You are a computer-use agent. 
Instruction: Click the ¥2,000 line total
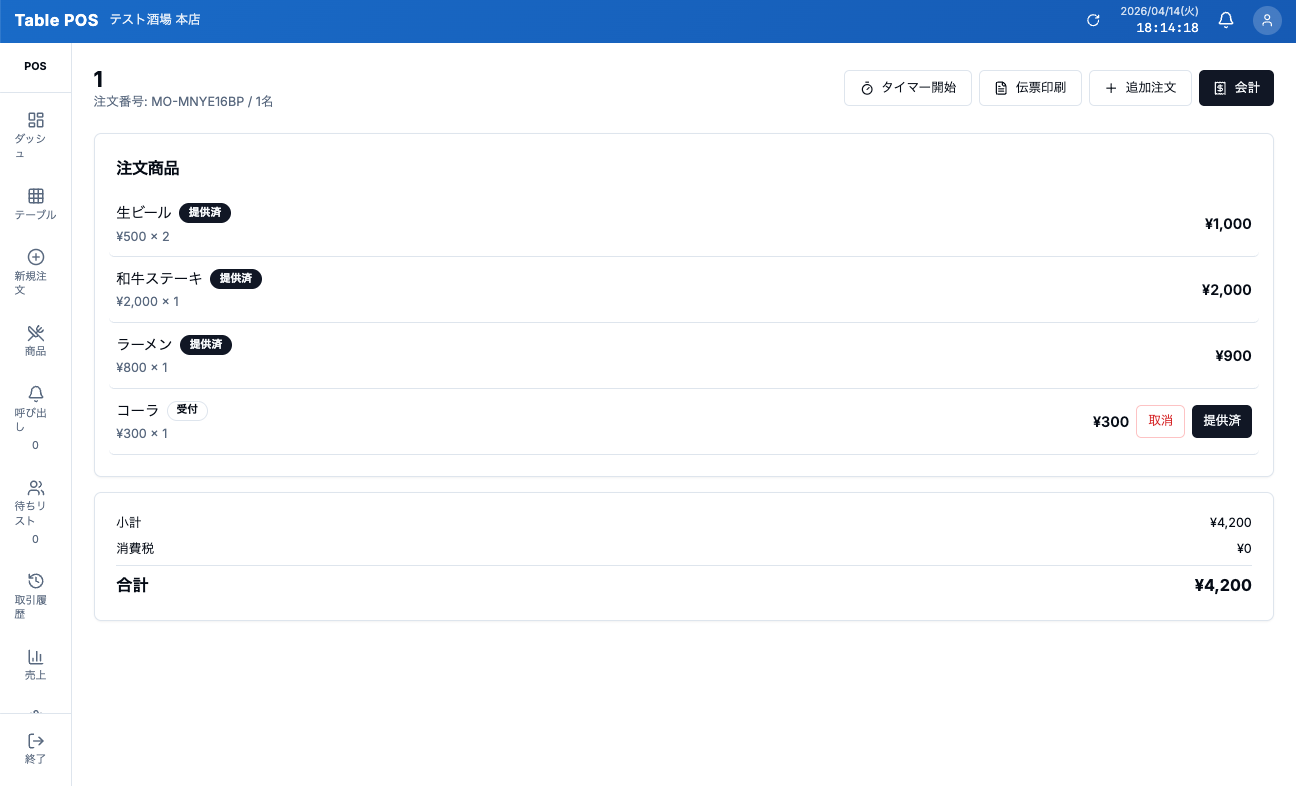click(x=1227, y=290)
